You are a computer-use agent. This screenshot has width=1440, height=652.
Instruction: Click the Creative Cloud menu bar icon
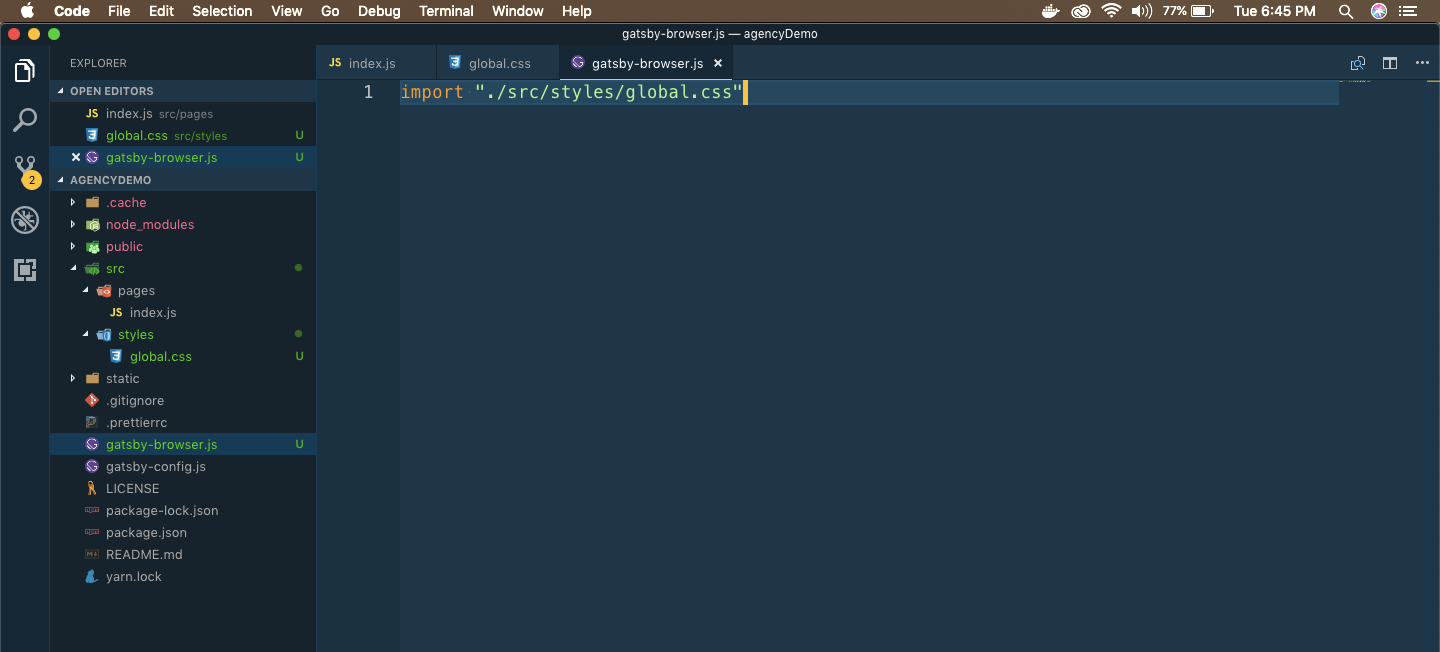(1080, 11)
